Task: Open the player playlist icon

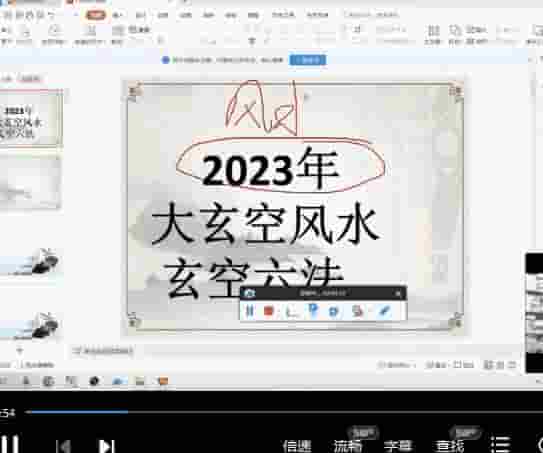Action: (x=500, y=445)
